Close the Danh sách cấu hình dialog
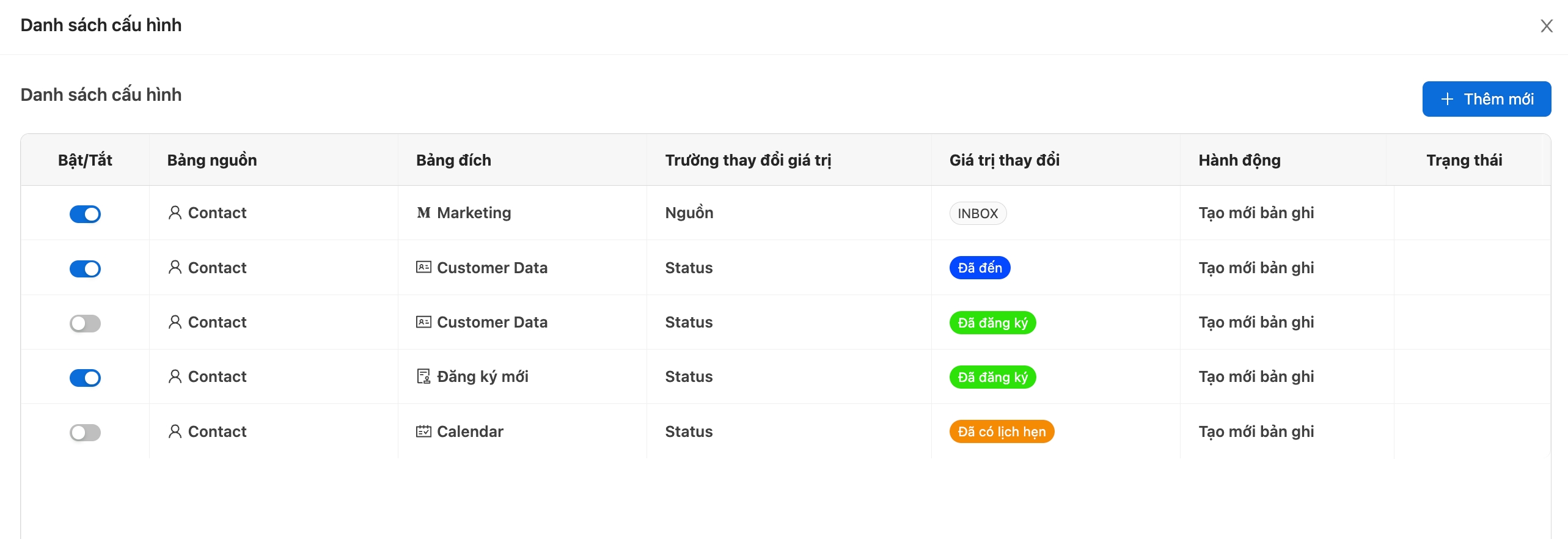The height and width of the screenshot is (539, 1568). click(x=1546, y=26)
